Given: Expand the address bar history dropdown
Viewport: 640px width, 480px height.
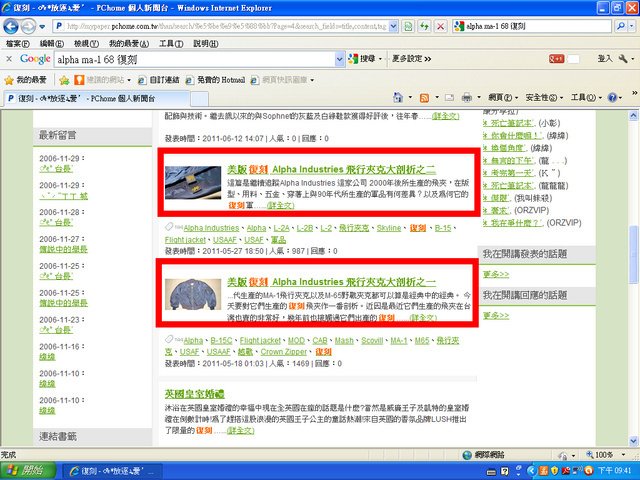Looking at the screenshot, I should 393,27.
